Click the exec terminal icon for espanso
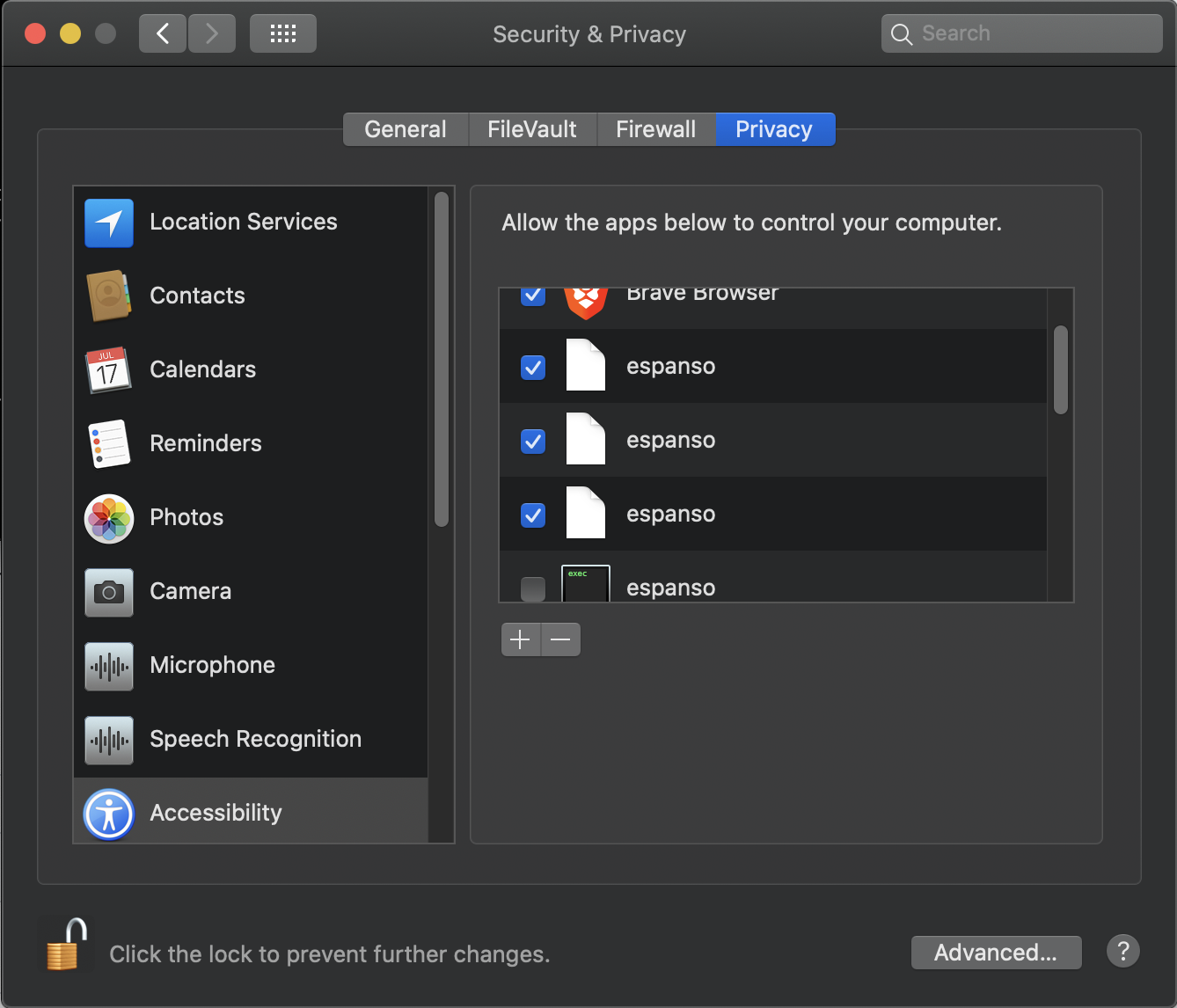The image size is (1177, 1008). pos(586,584)
